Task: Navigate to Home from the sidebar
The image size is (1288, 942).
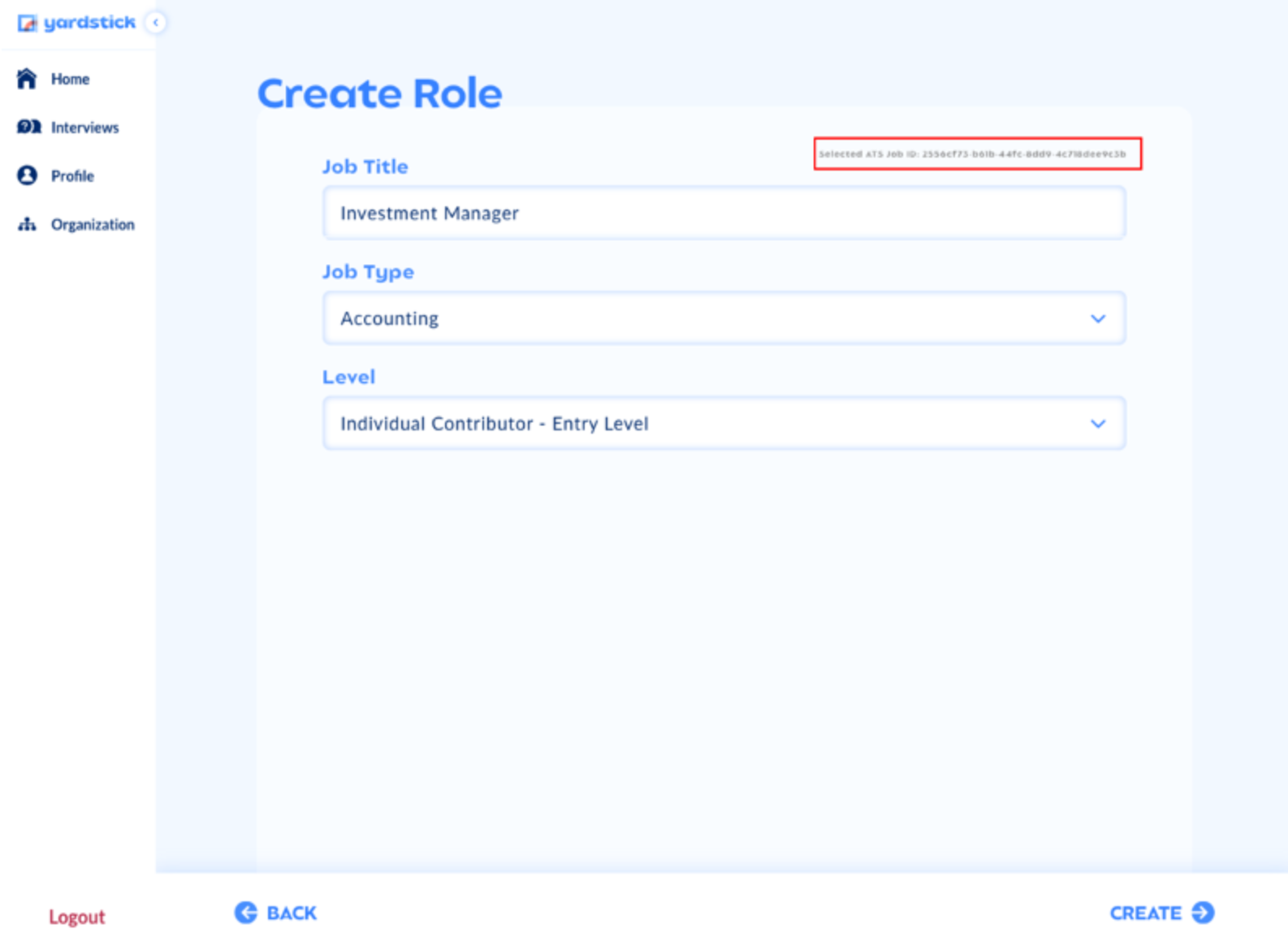Action: click(70, 79)
